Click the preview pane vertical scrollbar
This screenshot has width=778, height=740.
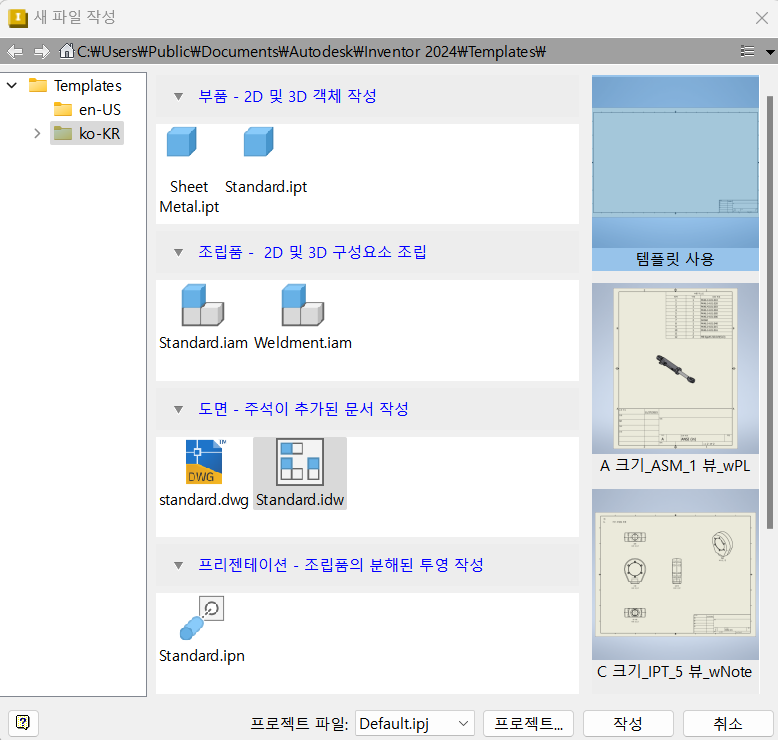770,313
